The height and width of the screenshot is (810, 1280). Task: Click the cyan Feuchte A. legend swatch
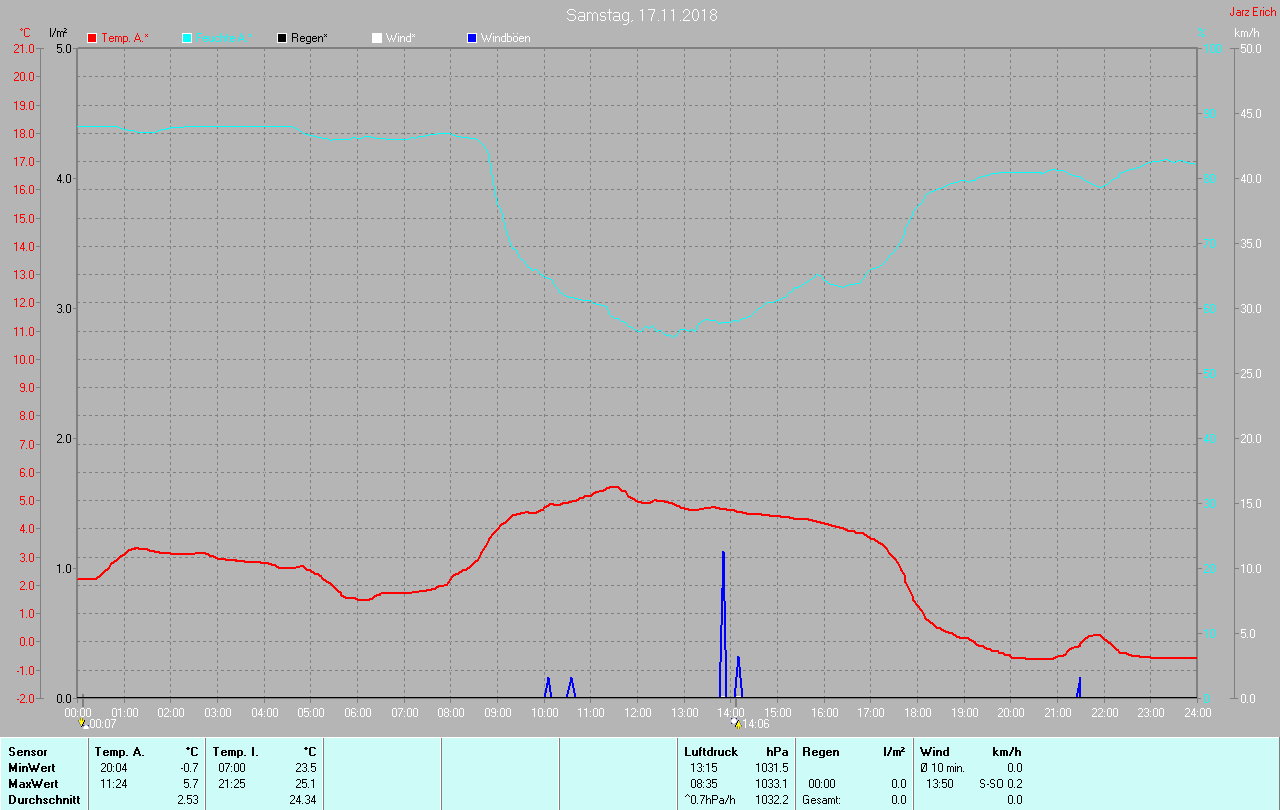[187, 38]
